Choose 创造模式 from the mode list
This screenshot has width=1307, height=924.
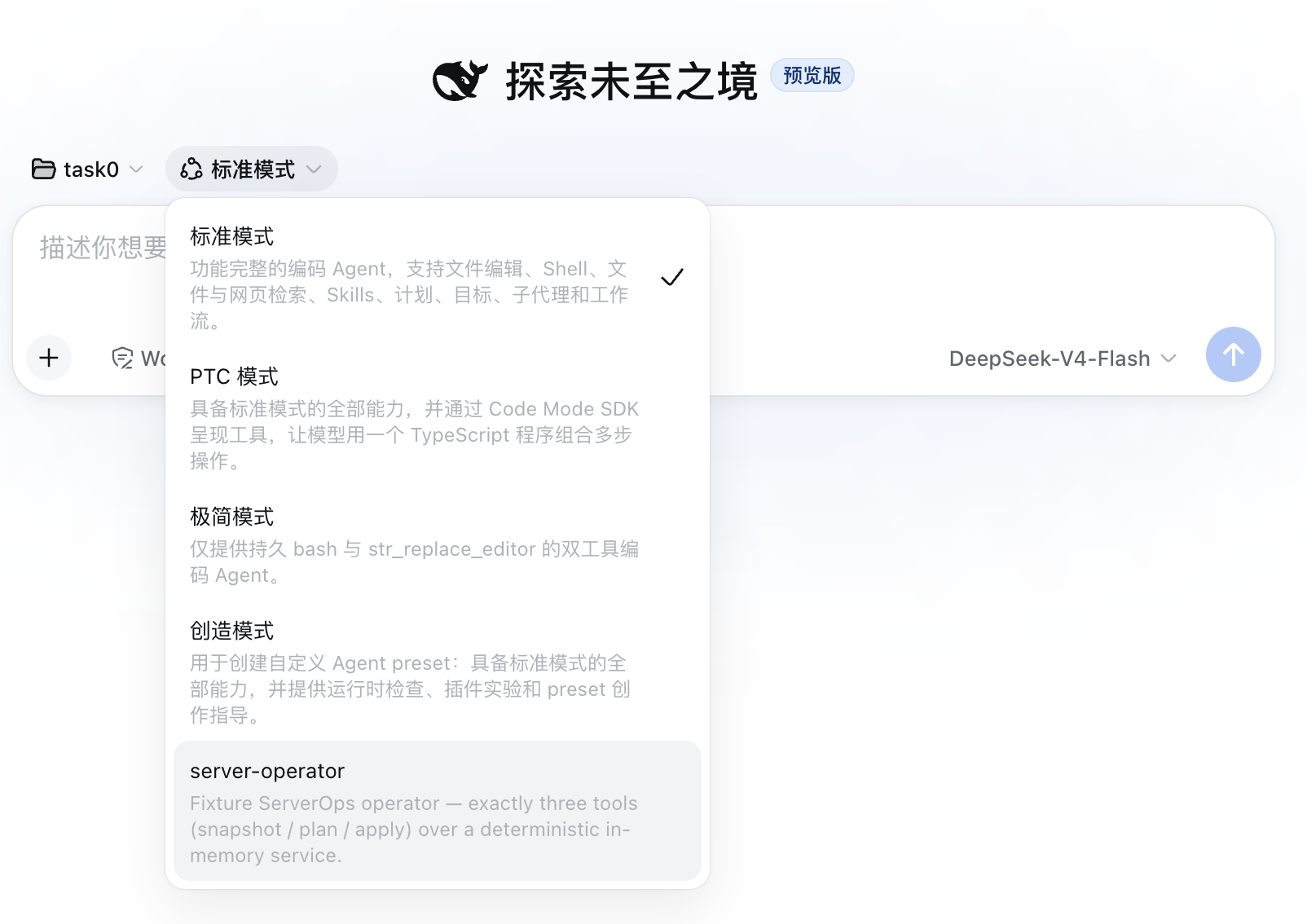(437, 671)
